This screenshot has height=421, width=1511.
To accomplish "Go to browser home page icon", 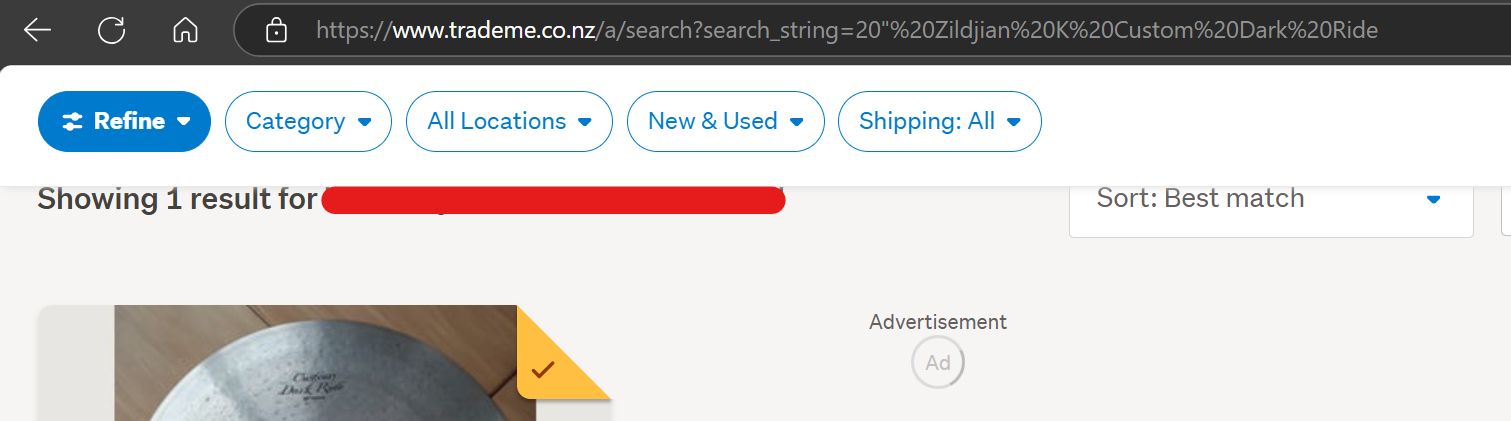I will [x=185, y=30].
